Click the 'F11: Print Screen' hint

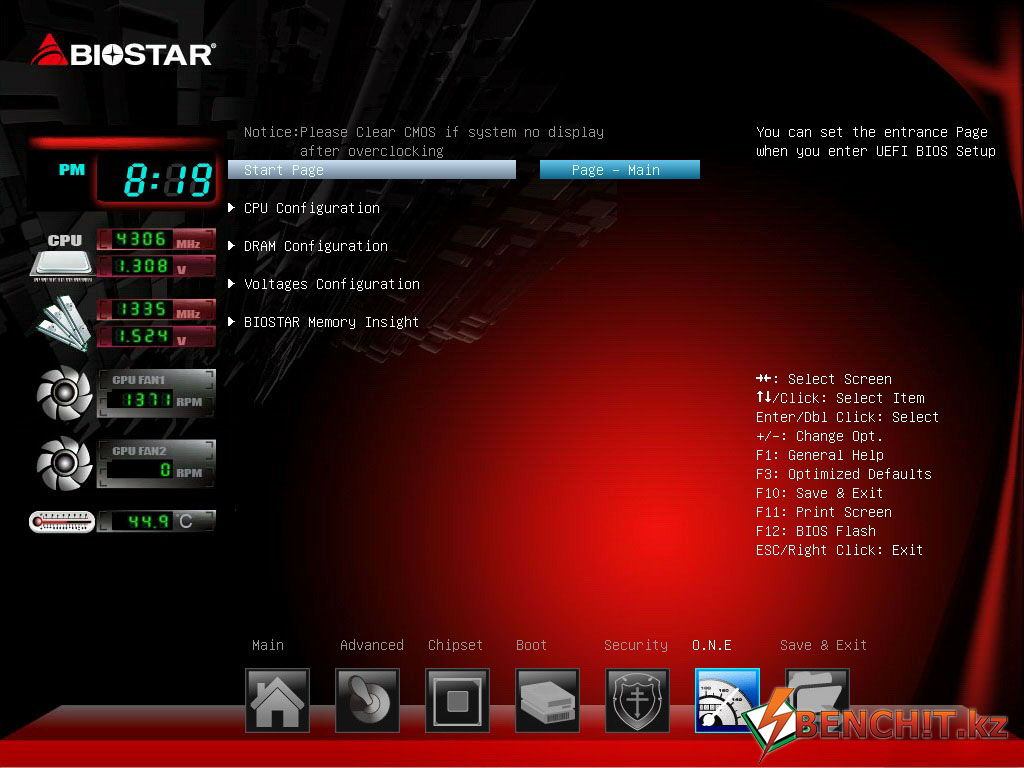click(x=824, y=511)
